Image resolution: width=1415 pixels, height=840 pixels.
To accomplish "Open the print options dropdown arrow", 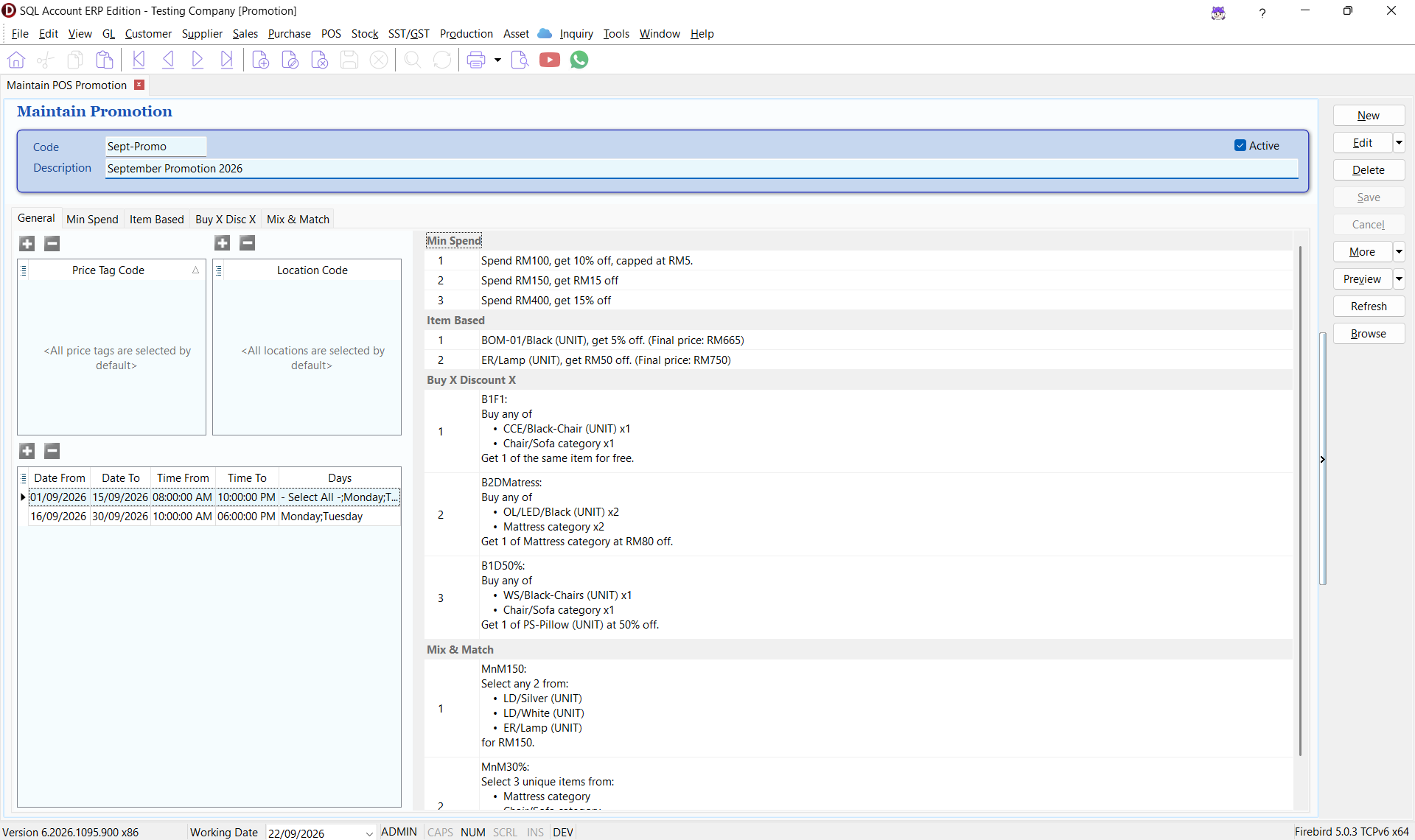I will [x=497, y=60].
